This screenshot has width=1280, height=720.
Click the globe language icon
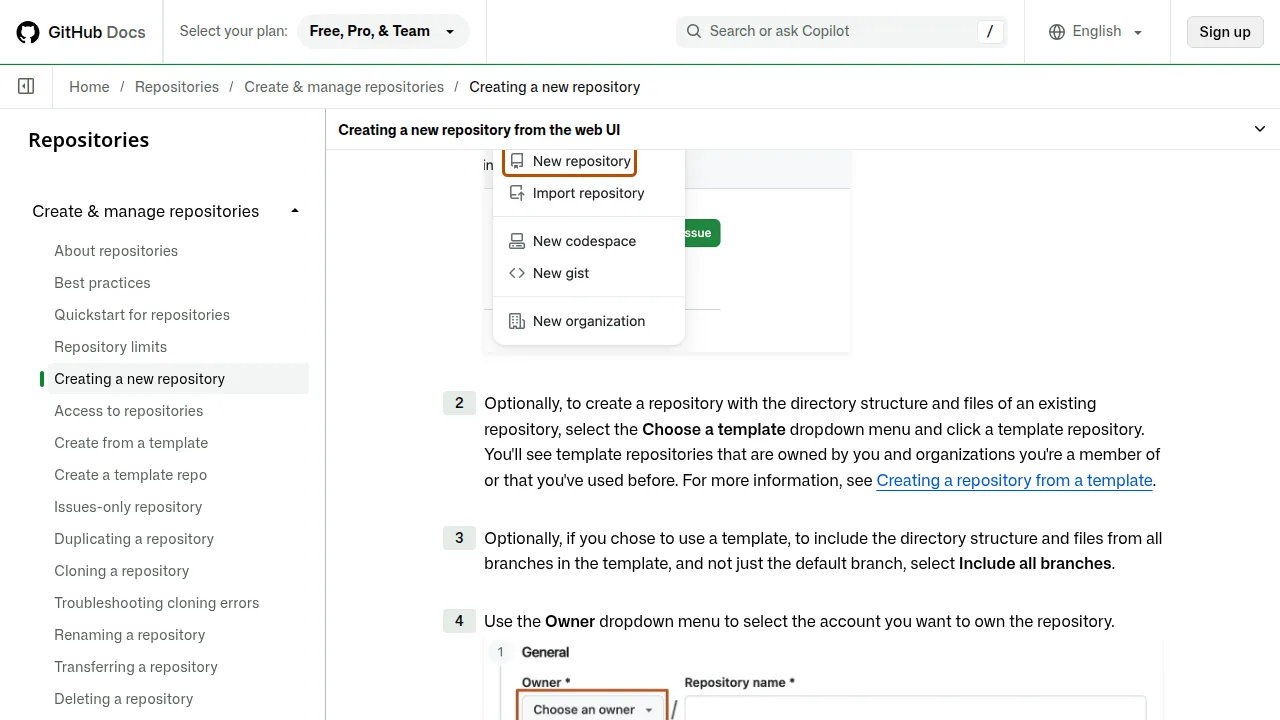1057,32
